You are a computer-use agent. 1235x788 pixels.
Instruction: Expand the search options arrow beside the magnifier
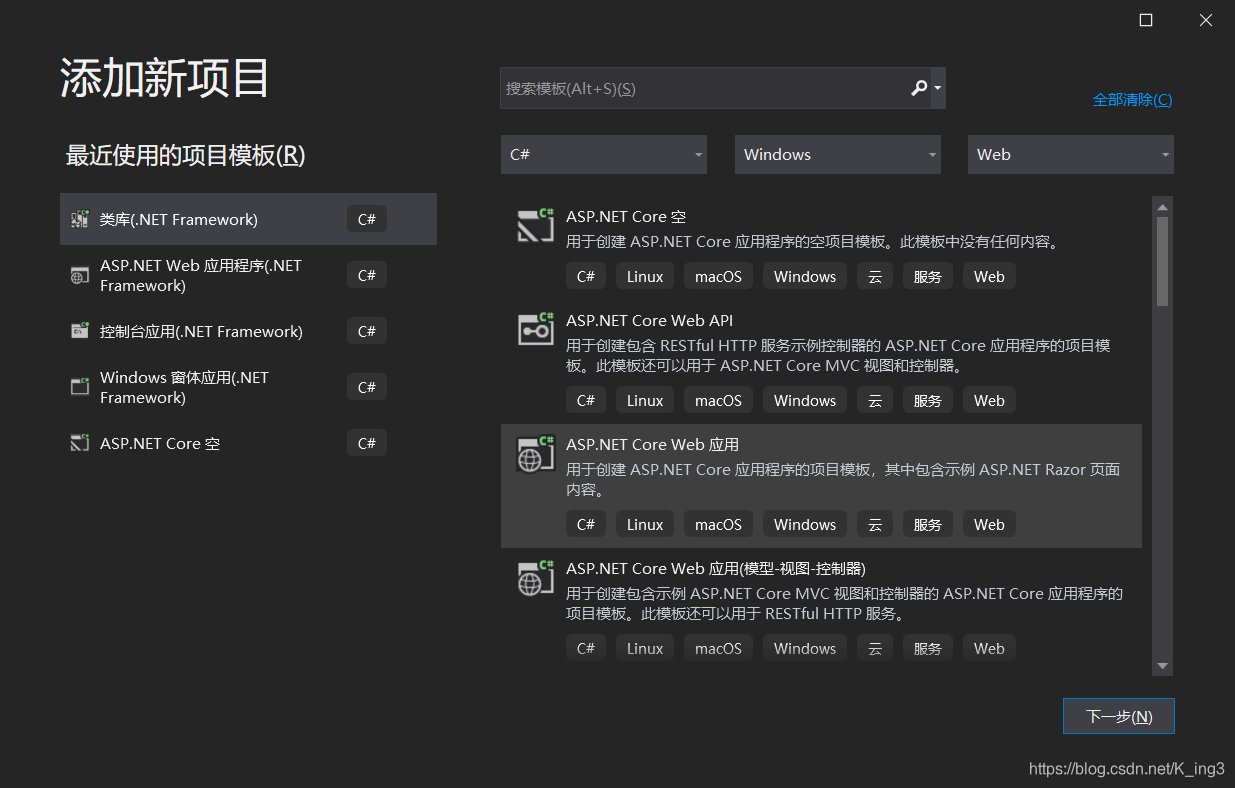pos(937,88)
